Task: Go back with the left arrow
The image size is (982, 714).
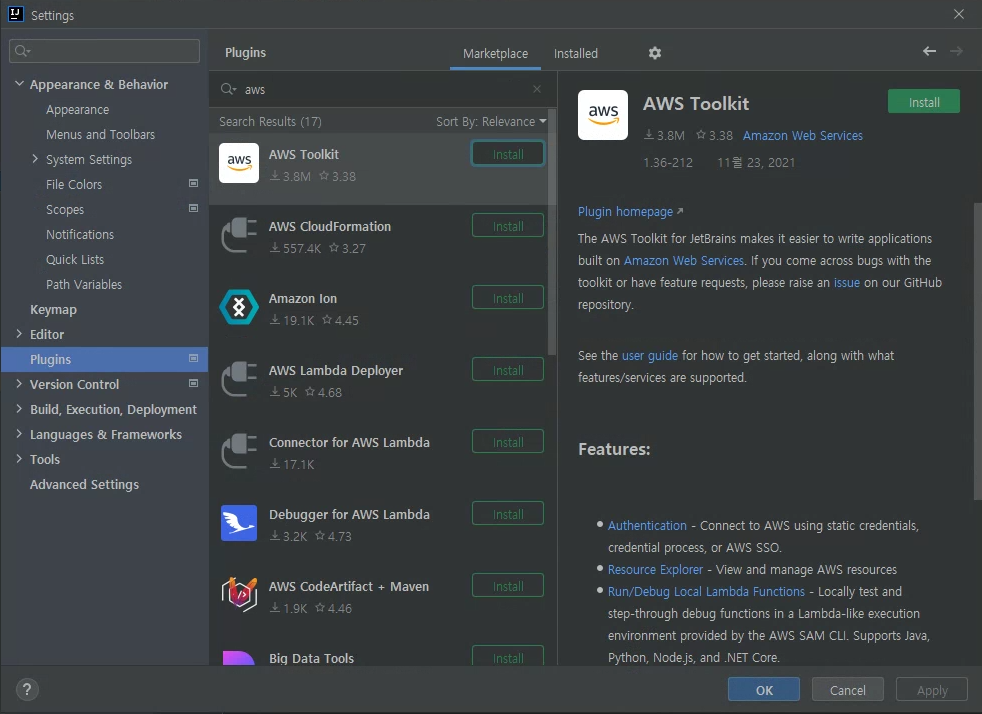Action: (929, 51)
